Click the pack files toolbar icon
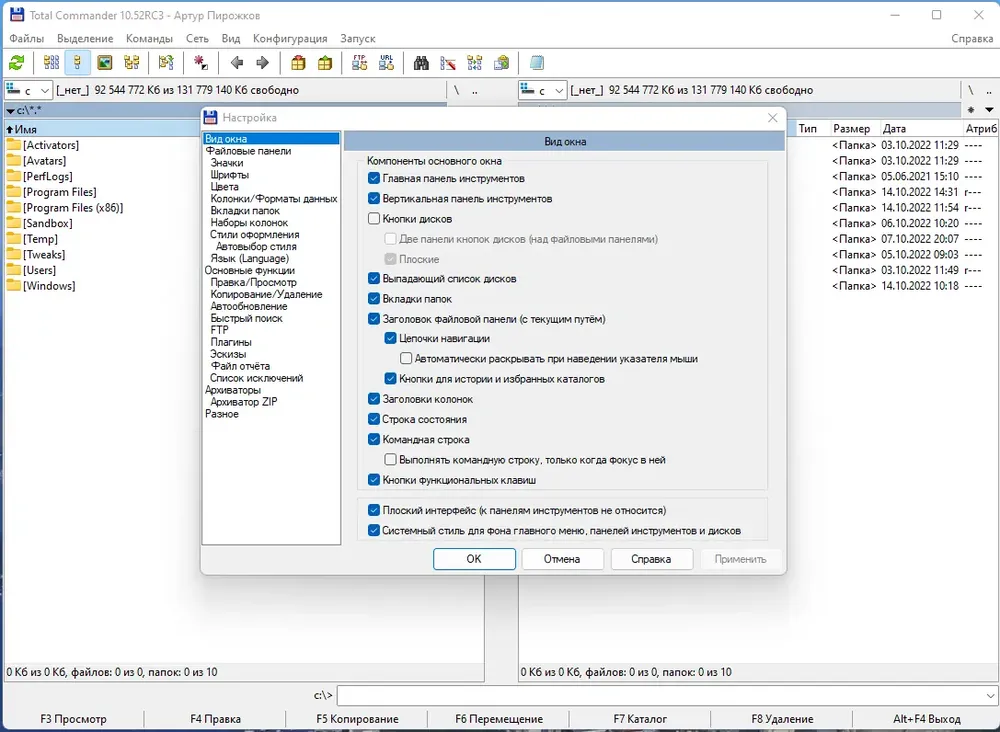Image resolution: width=1000 pixels, height=732 pixels. point(298,62)
